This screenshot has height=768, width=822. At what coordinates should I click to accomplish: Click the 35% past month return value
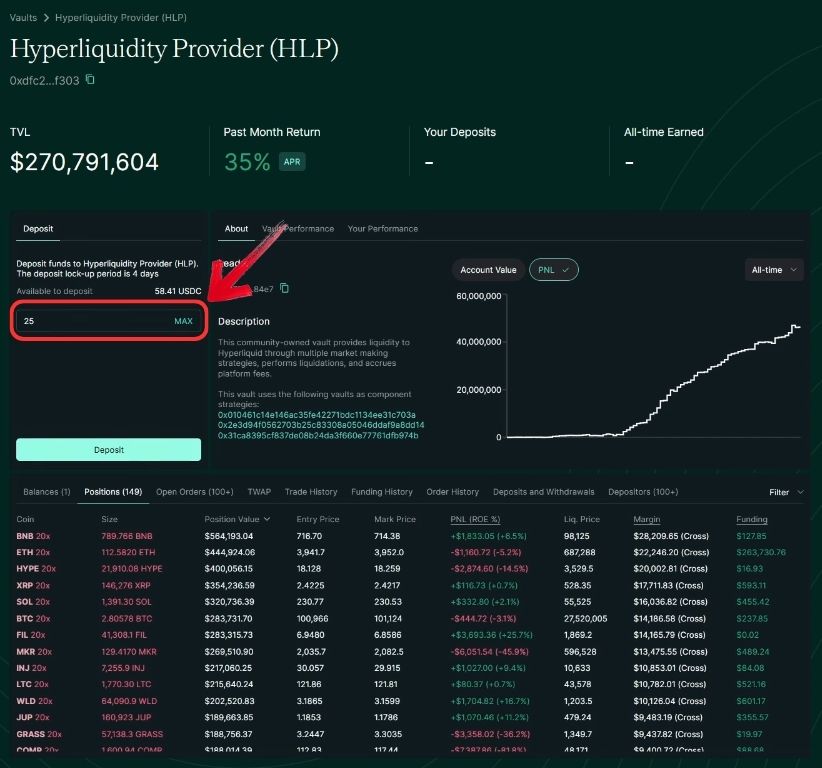click(247, 162)
